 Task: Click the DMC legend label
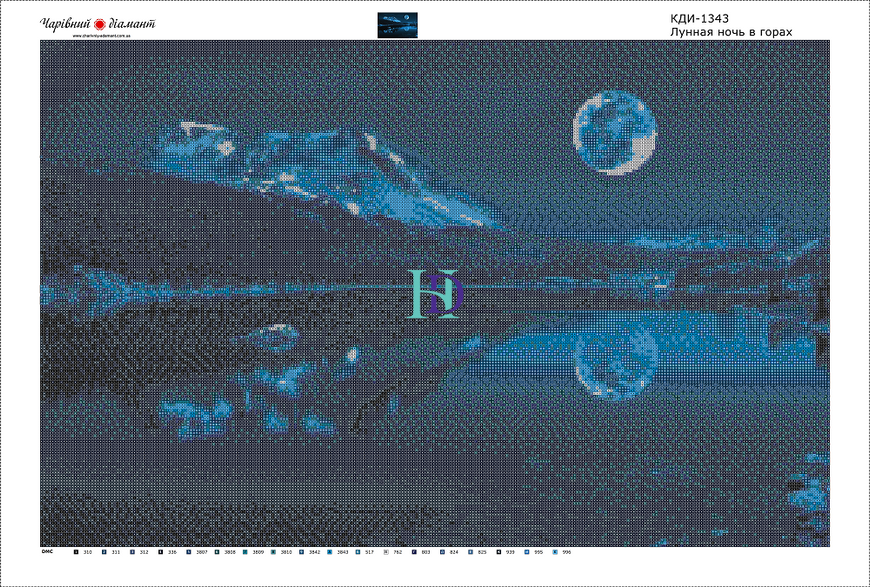(47, 552)
